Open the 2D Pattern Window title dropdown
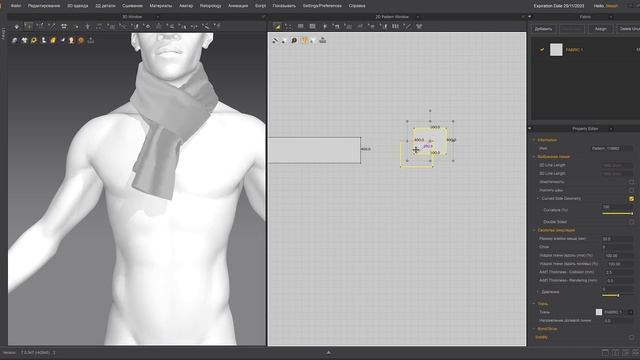This screenshot has width=640, height=360. [x=417, y=17]
